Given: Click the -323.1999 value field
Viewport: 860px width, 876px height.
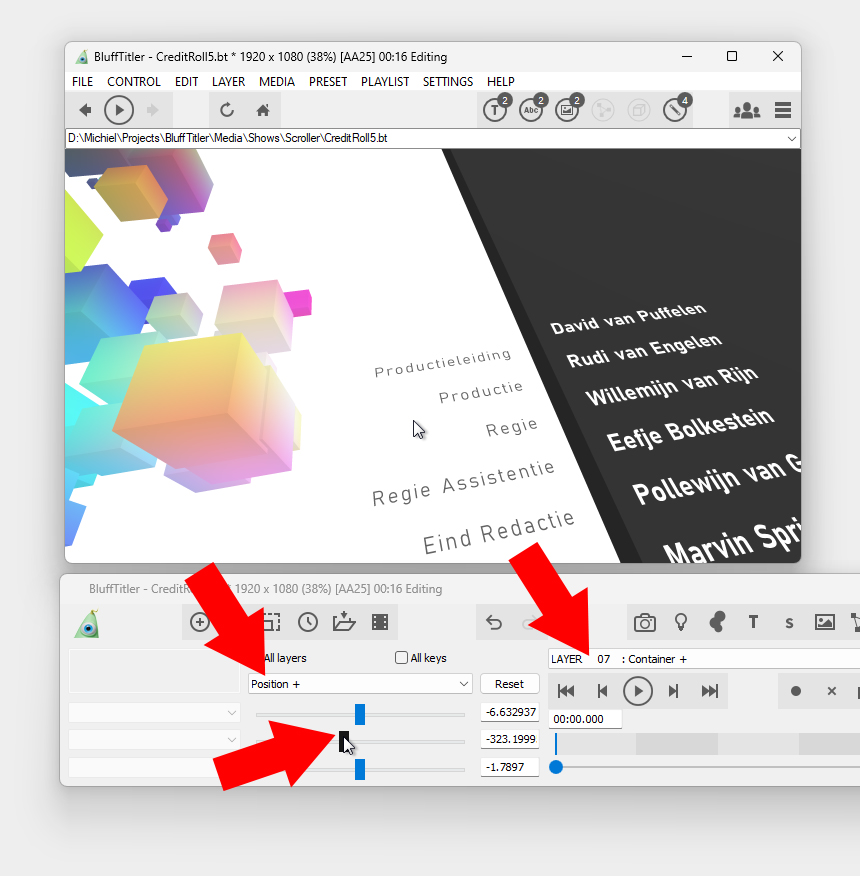Looking at the screenshot, I should pyautogui.click(x=510, y=739).
